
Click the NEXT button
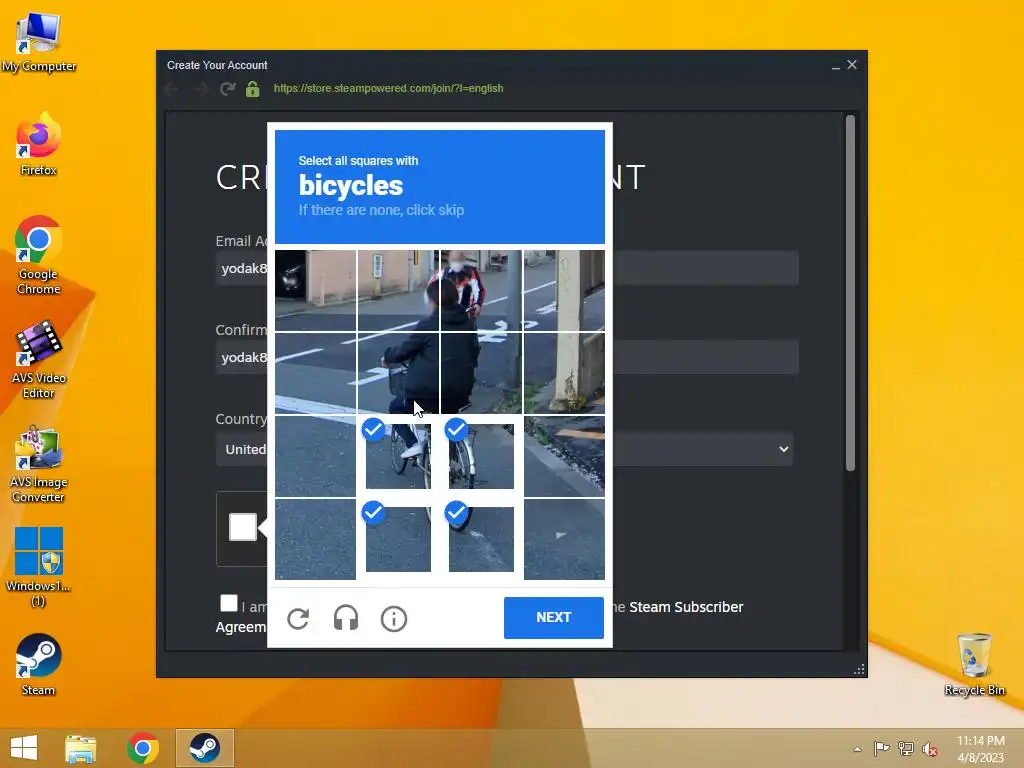[554, 617]
